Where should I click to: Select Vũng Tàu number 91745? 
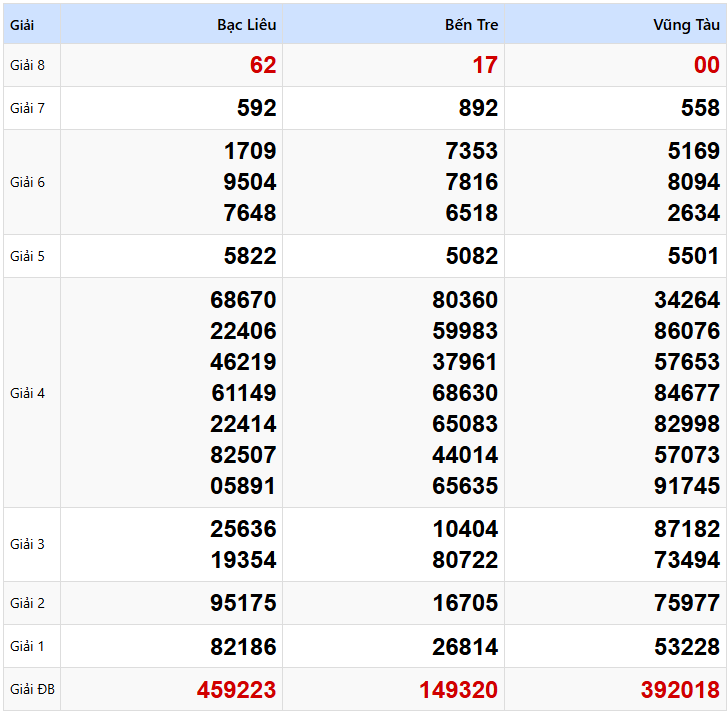coord(687,486)
